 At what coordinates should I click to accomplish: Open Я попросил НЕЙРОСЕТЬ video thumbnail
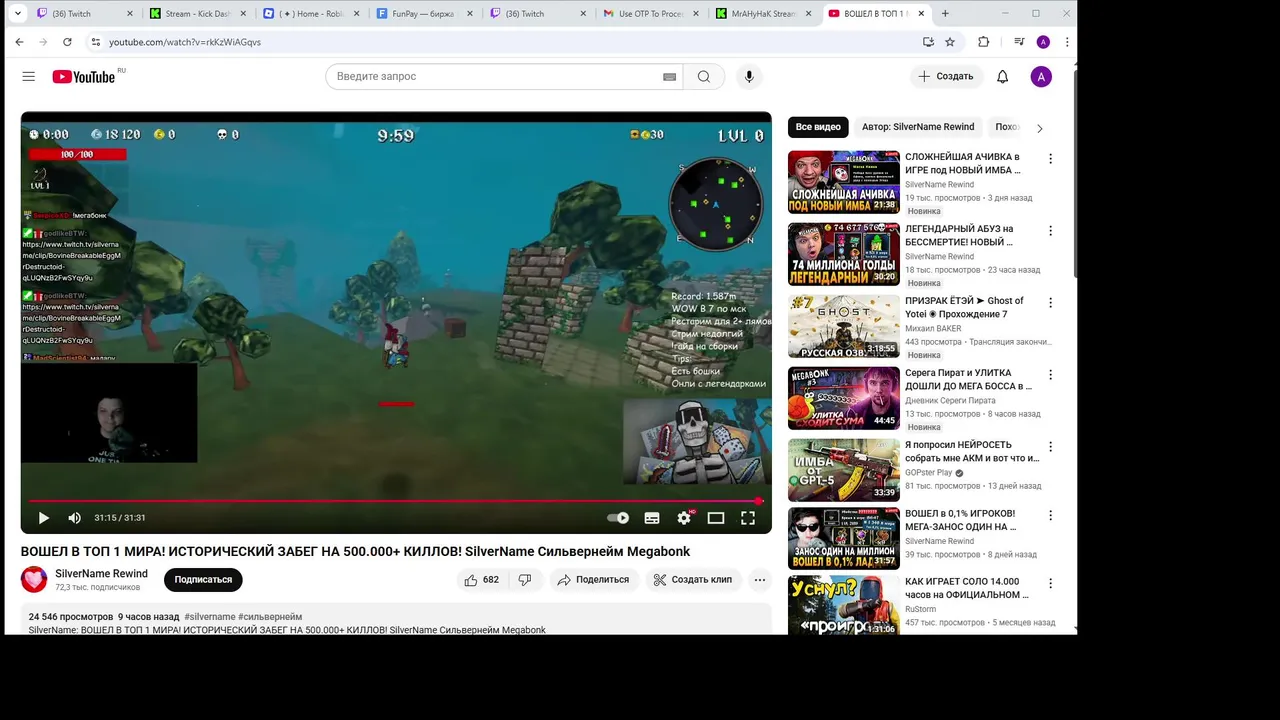(x=844, y=470)
